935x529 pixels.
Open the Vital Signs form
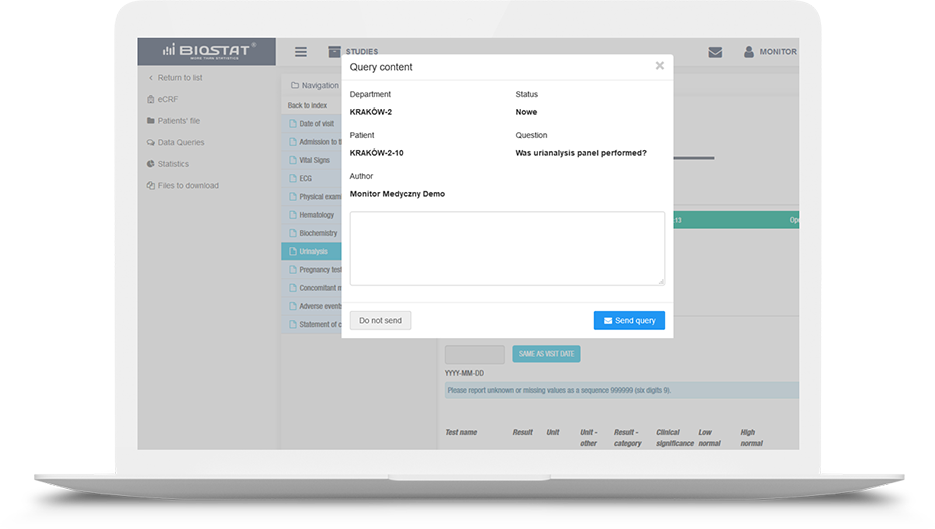[x=311, y=160]
